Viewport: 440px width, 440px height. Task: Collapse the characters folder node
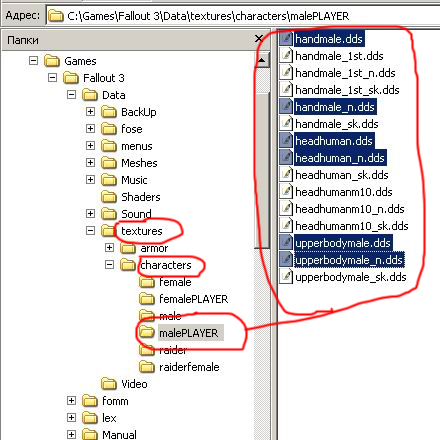click(x=109, y=264)
